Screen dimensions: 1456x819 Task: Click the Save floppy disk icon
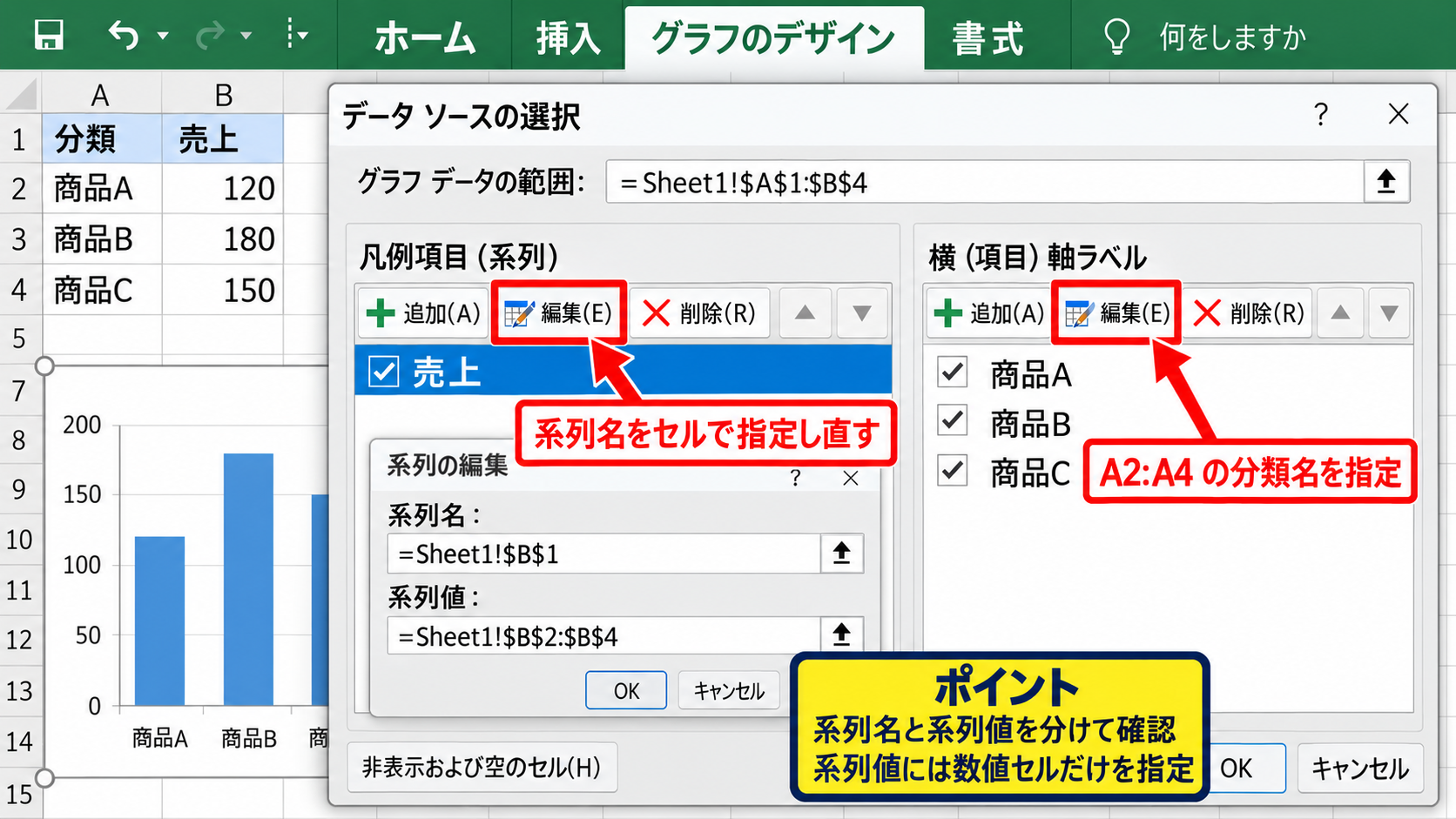tap(49, 36)
